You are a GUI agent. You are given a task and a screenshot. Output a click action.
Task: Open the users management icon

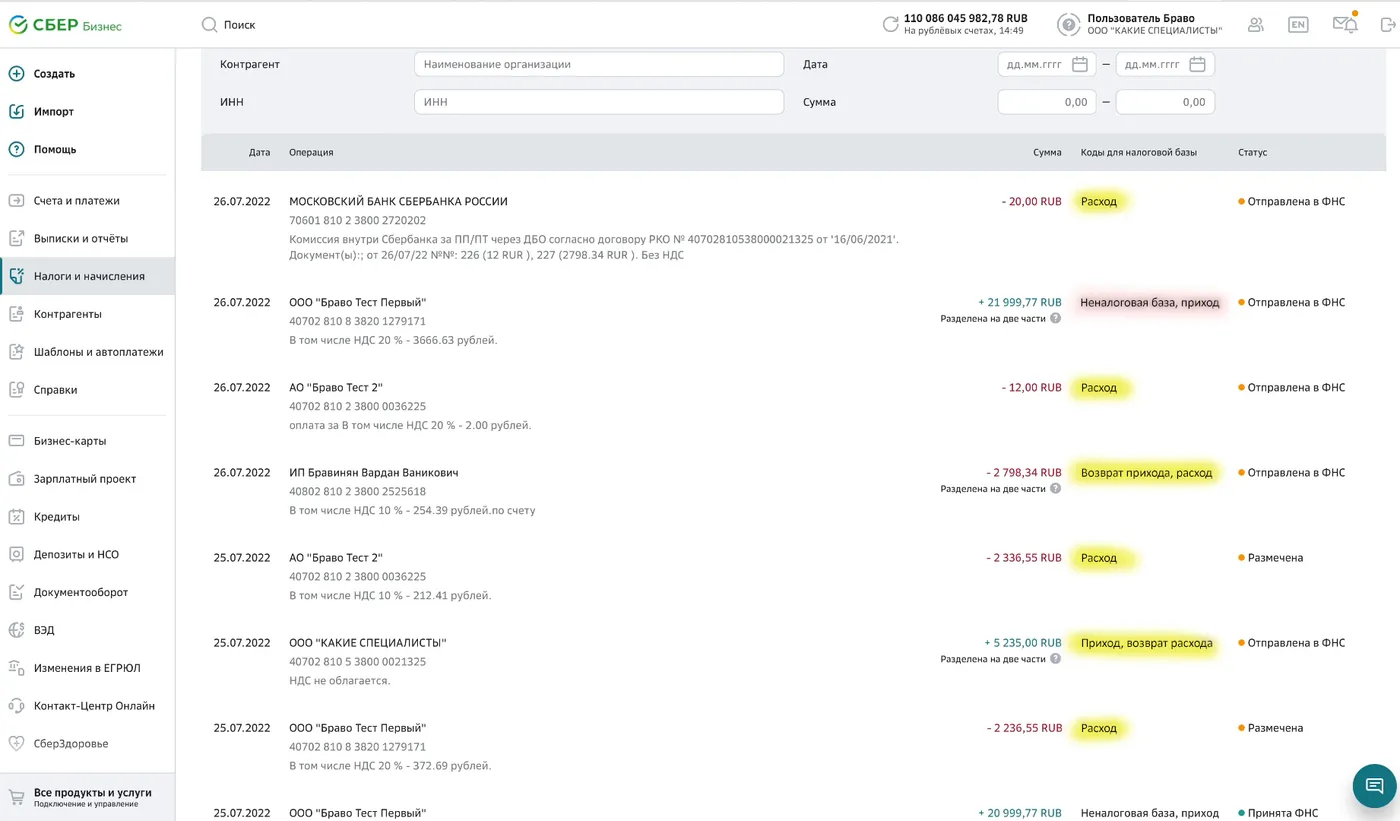point(1256,25)
